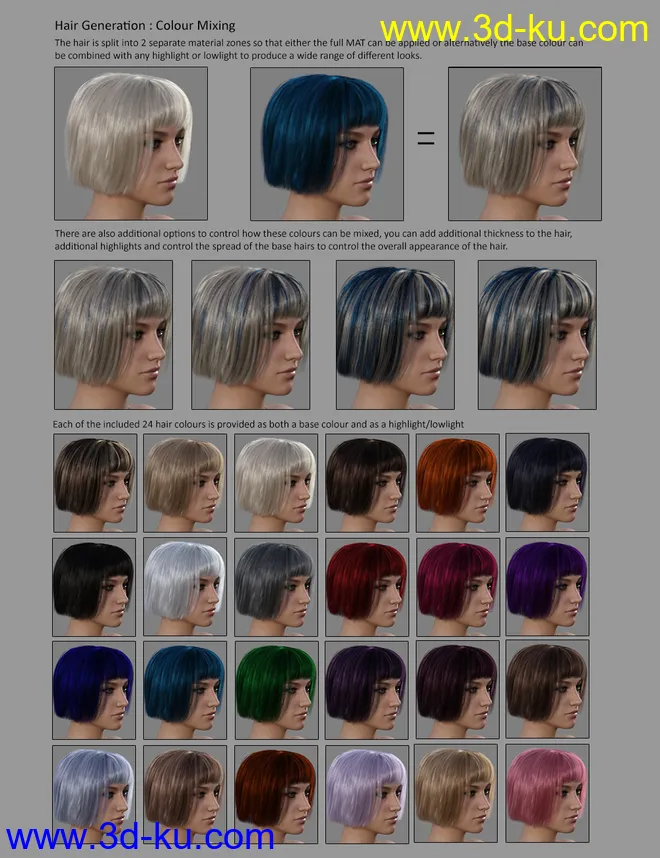Choose the pink hair colour thumbnail
Viewport: 660px width, 858px height.
point(547,793)
